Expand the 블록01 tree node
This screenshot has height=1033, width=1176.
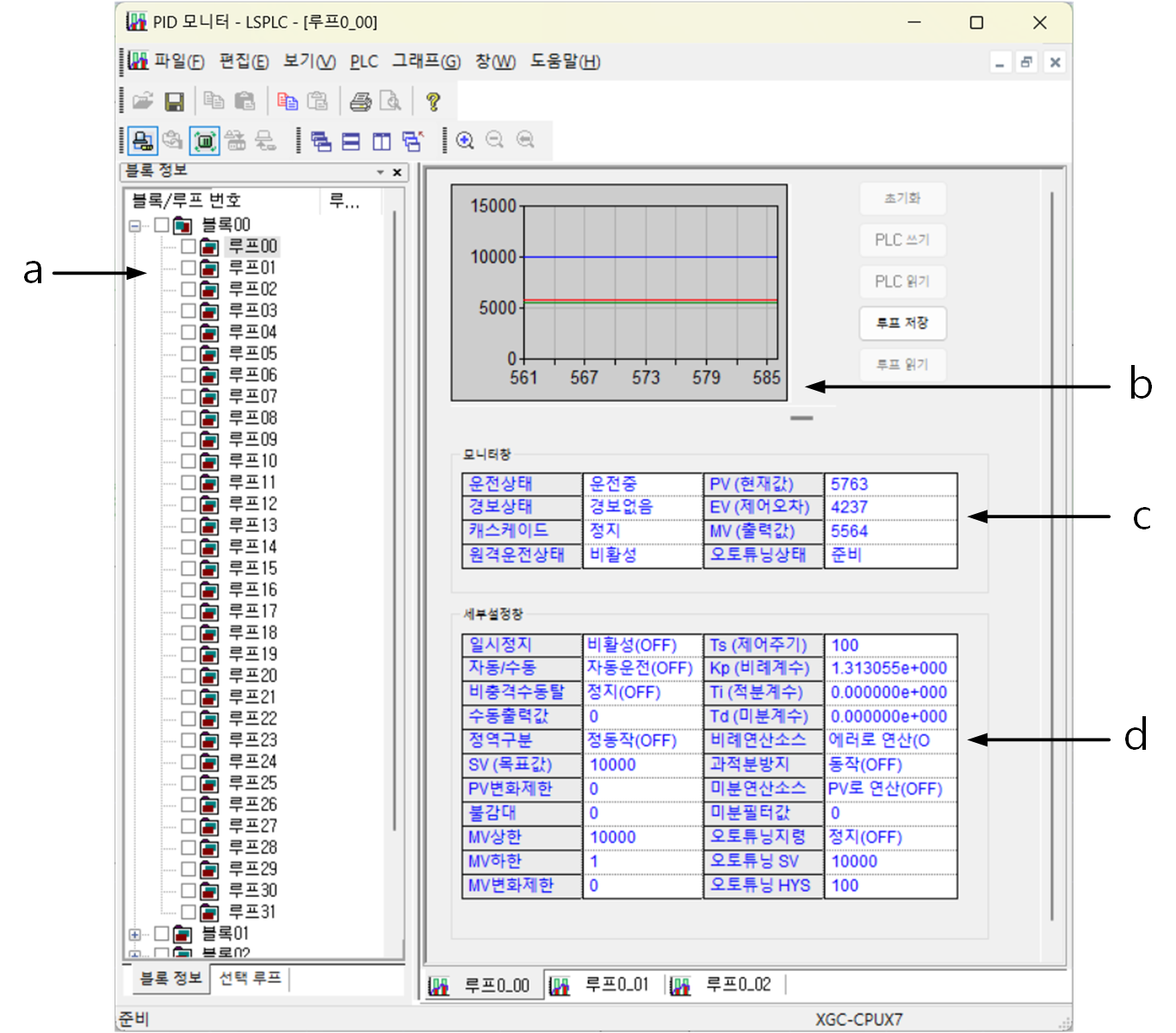[135, 934]
